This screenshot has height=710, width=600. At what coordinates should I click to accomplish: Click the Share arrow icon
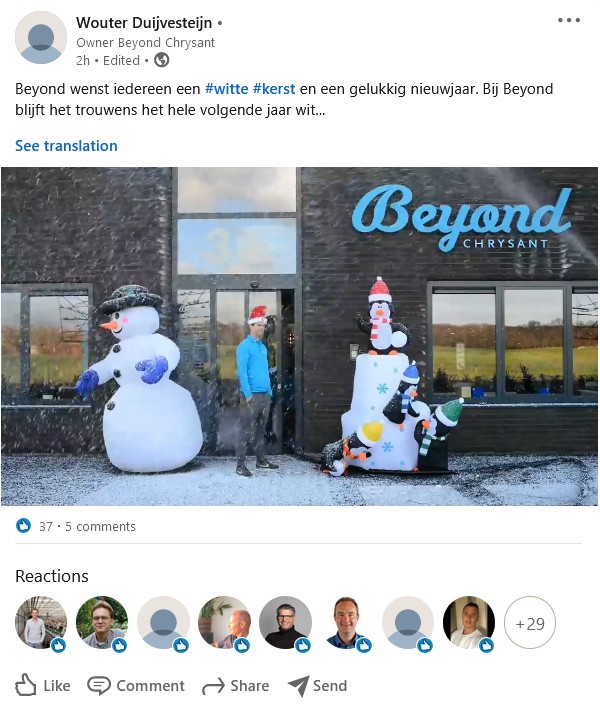[x=213, y=686]
